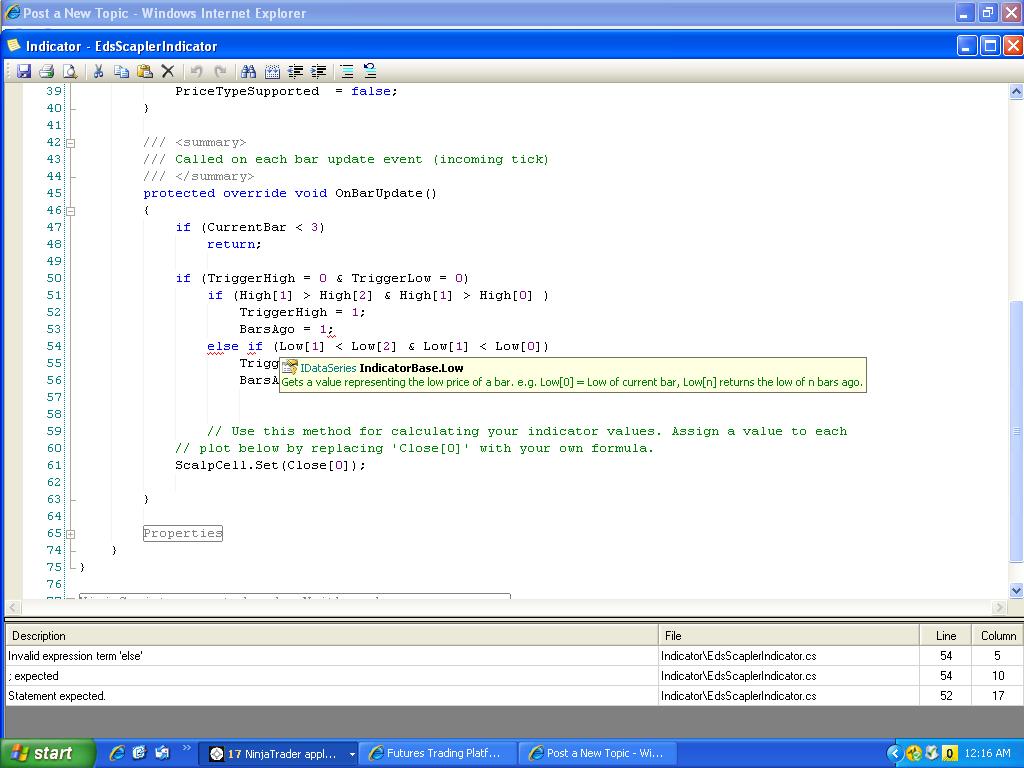Sort errors by the Description column header

[x=330, y=635]
